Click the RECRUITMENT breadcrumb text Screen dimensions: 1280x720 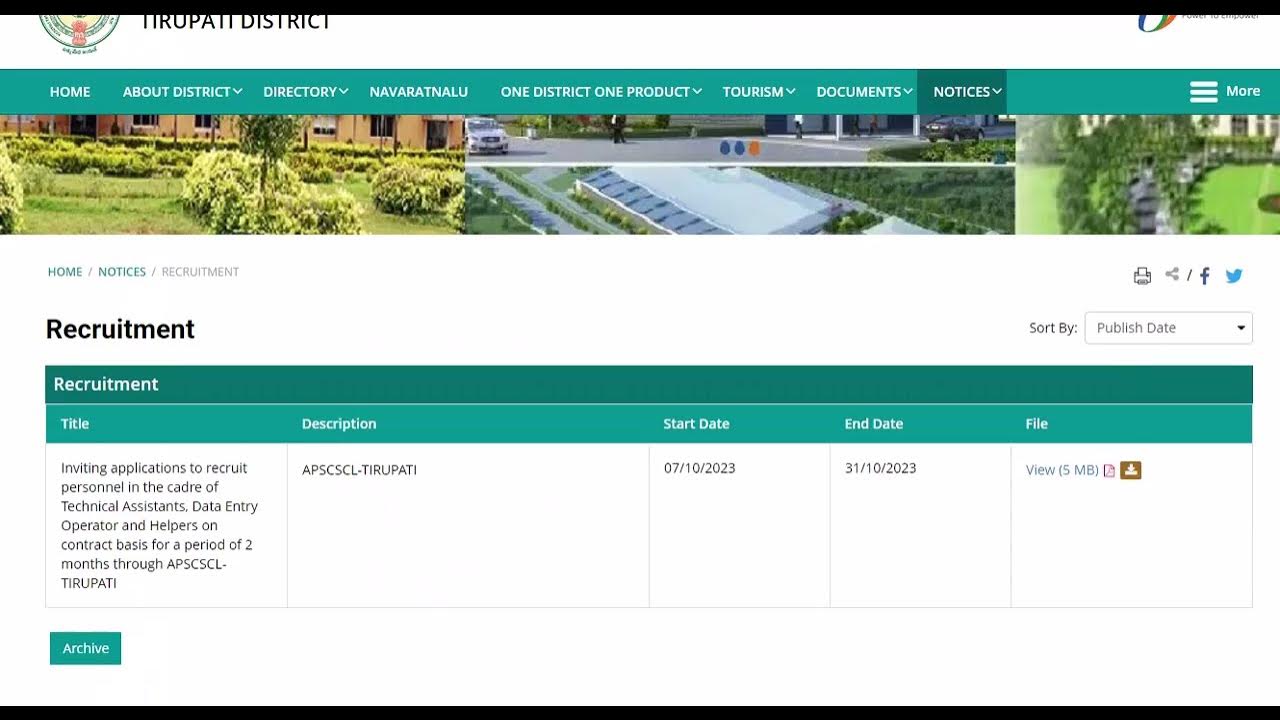click(x=200, y=272)
